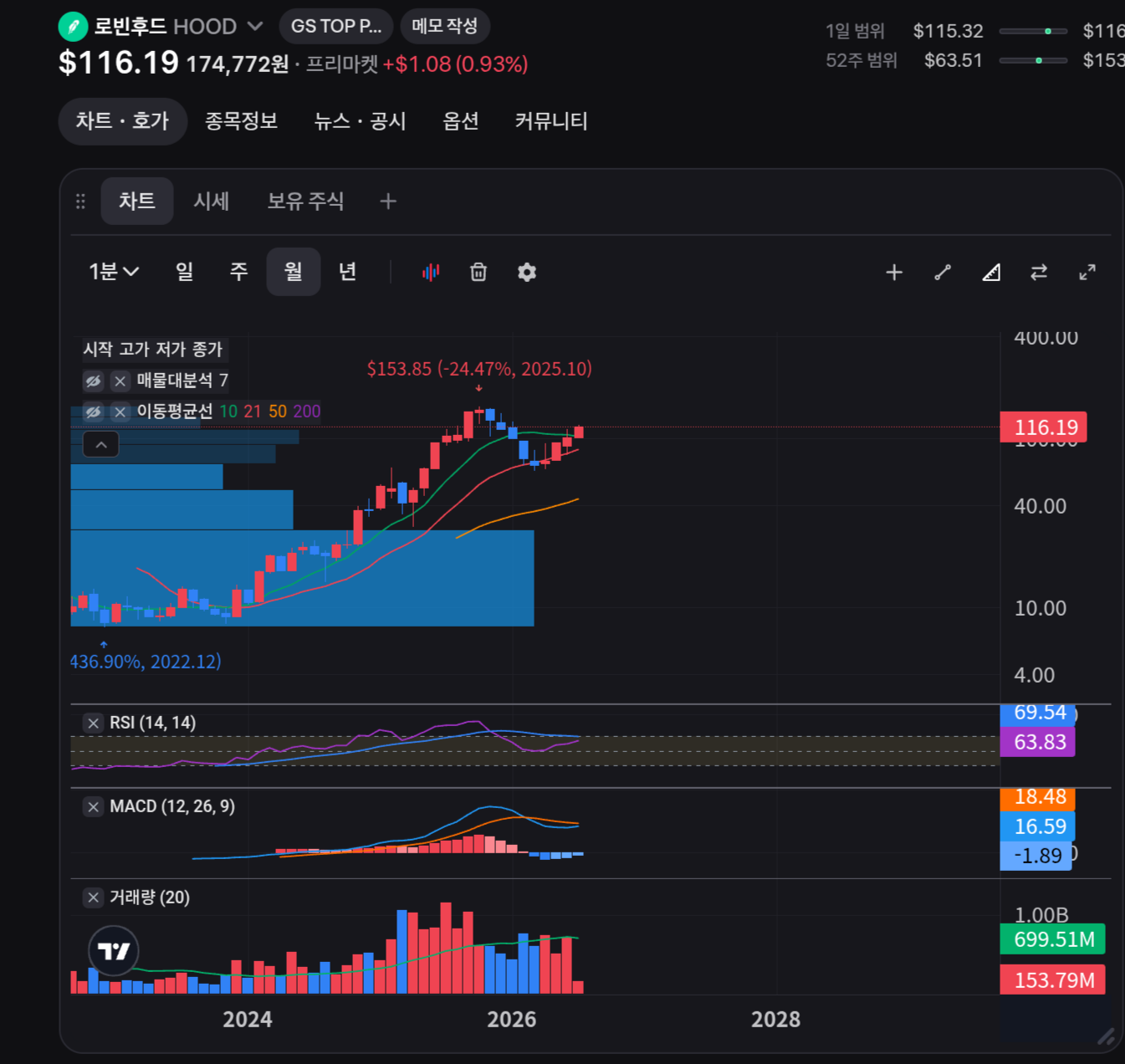1125x1064 pixels.
Task: Select the 년 yearly timeframe
Action: (x=347, y=272)
